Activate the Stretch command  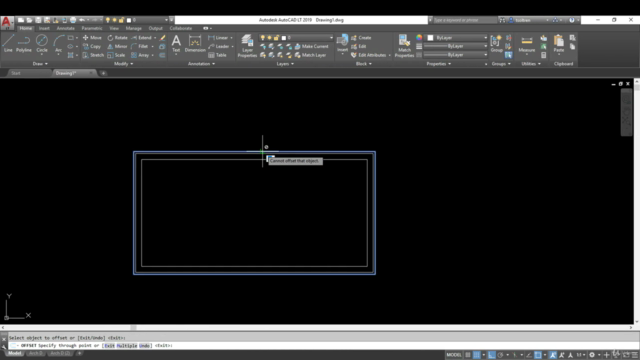pos(93,55)
